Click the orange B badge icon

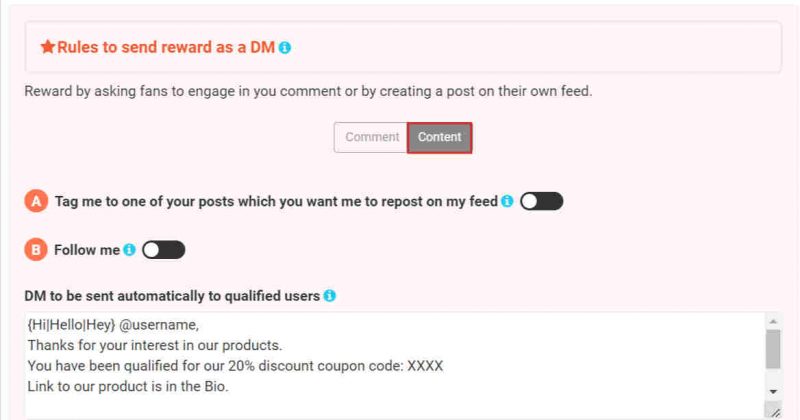tap(36, 250)
